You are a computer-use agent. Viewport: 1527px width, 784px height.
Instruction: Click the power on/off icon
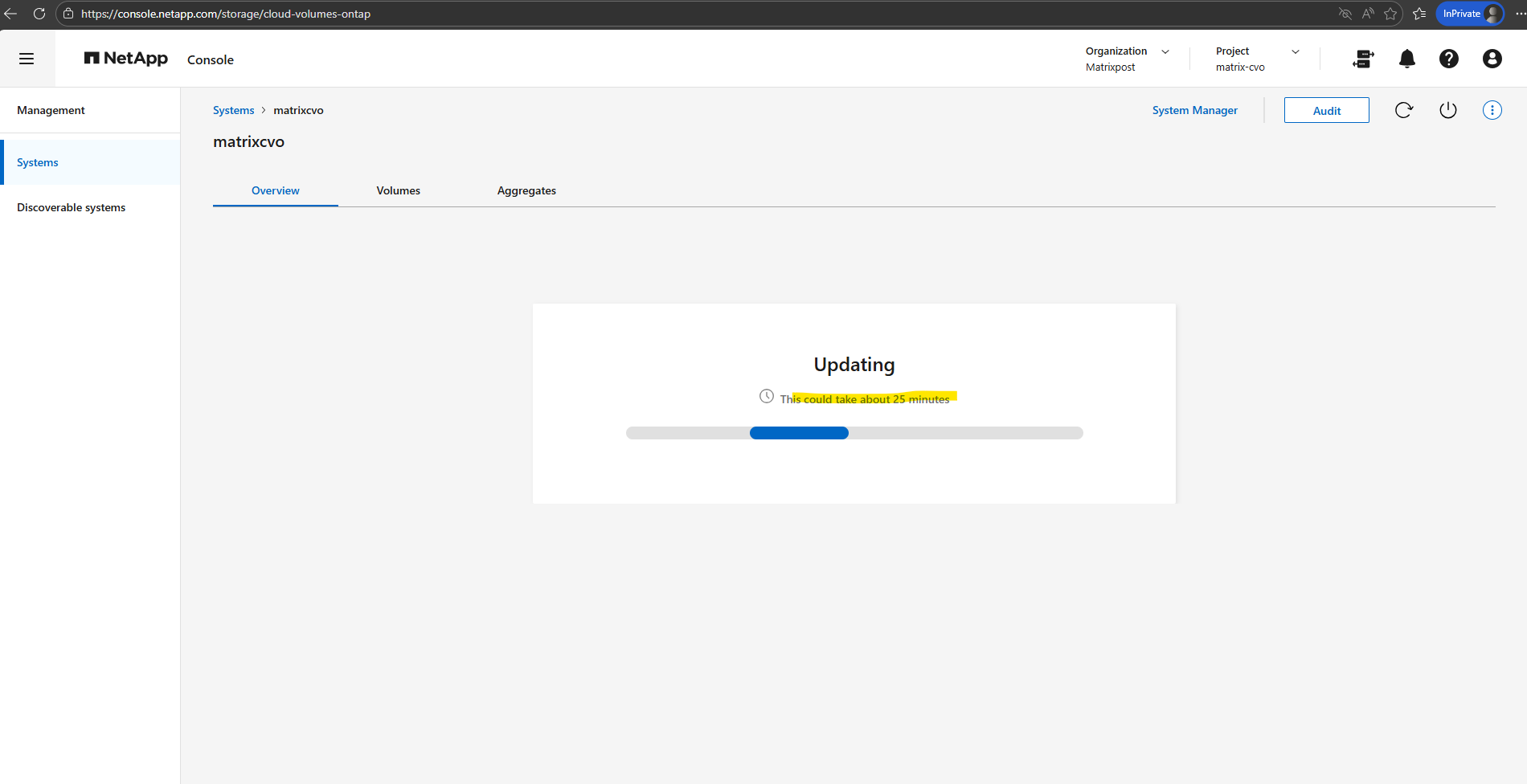click(x=1448, y=110)
